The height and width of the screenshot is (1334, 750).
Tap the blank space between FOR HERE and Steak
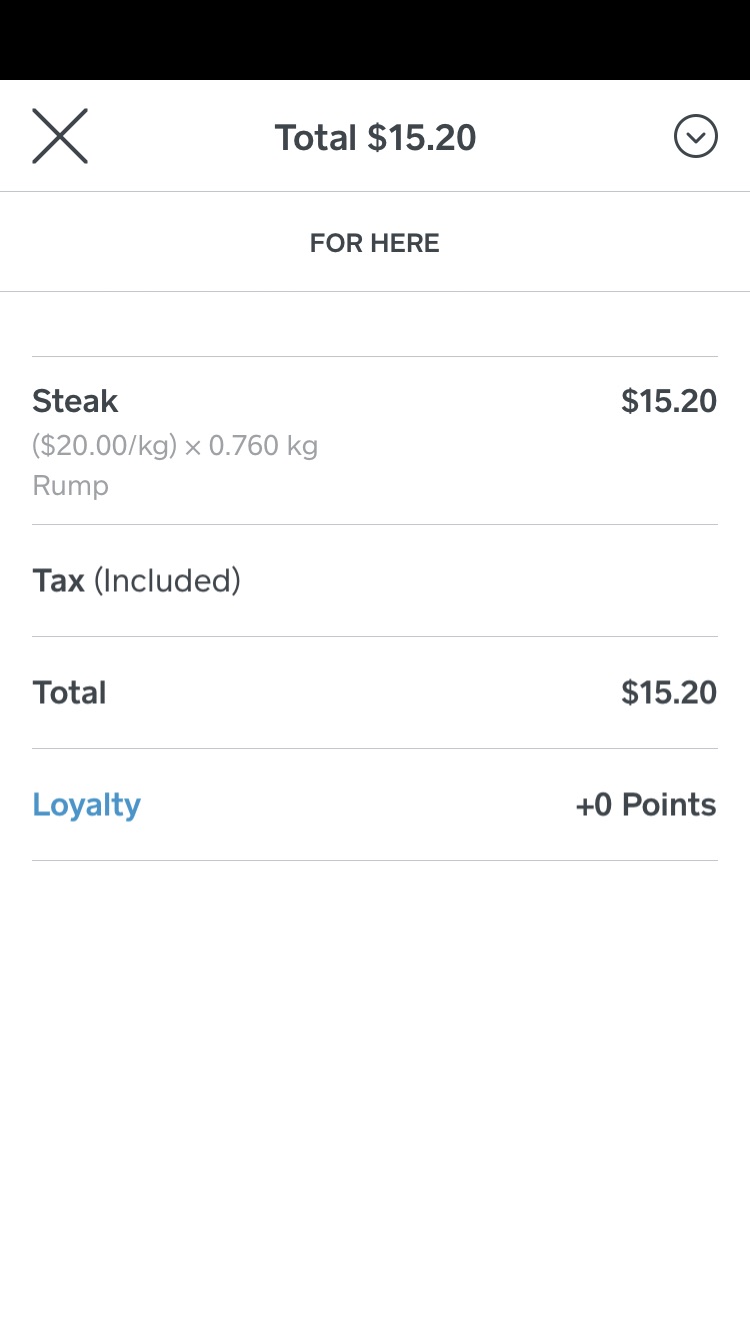coord(375,324)
